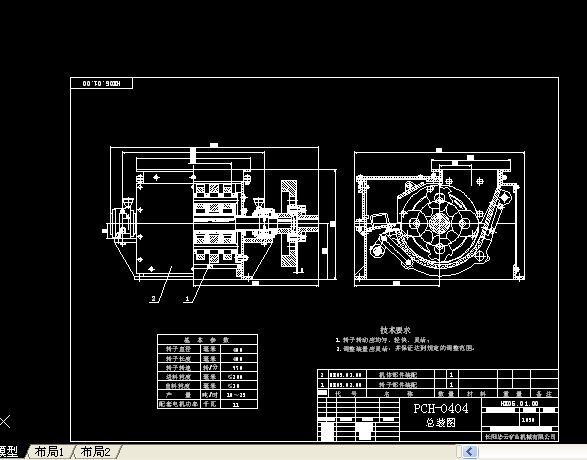Select the 材料 column header
The height and width of the screenshot is (460, 587).
click(x=477, y=394)
